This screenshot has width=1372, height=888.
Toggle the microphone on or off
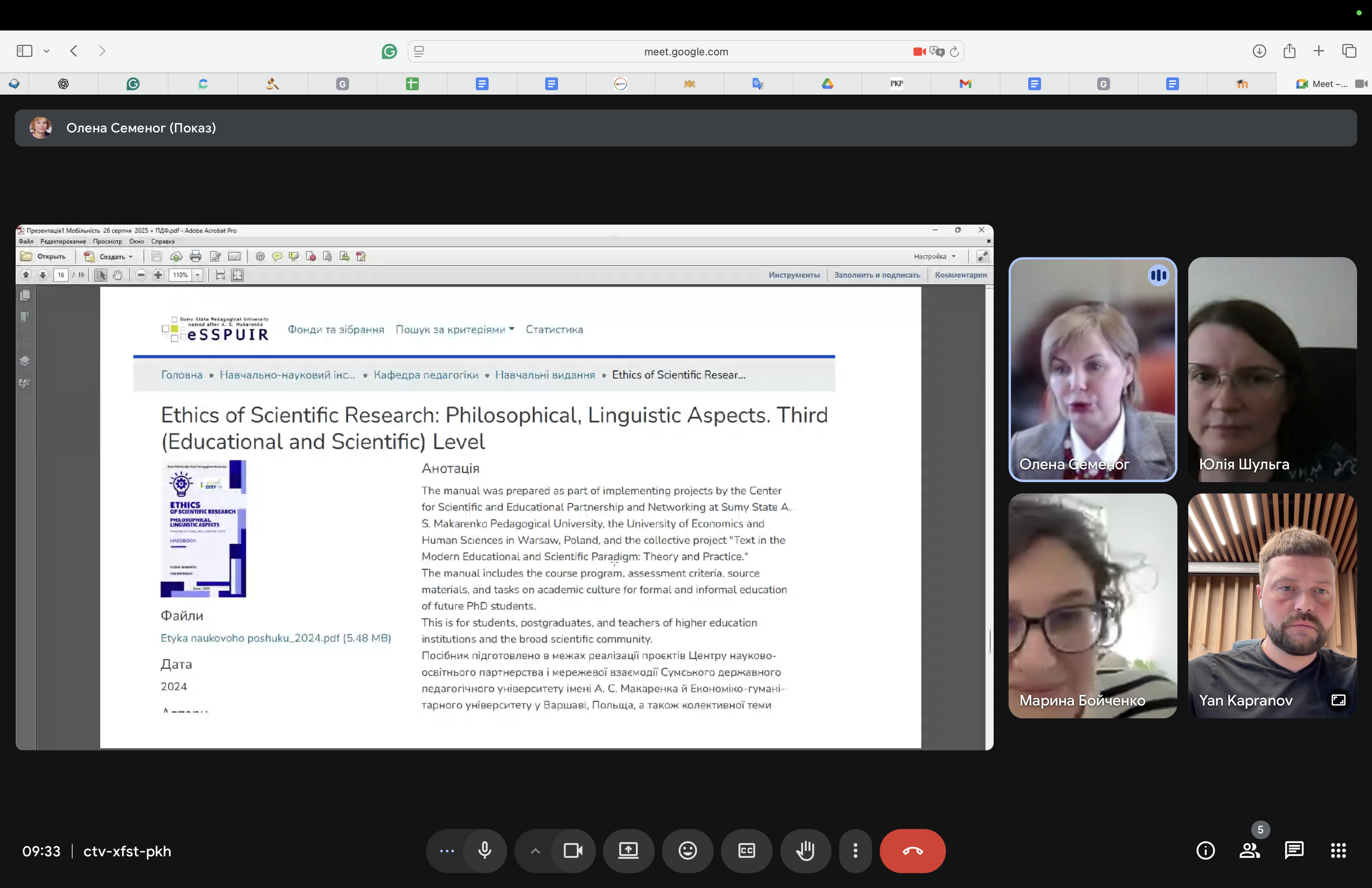pos(485,851)
